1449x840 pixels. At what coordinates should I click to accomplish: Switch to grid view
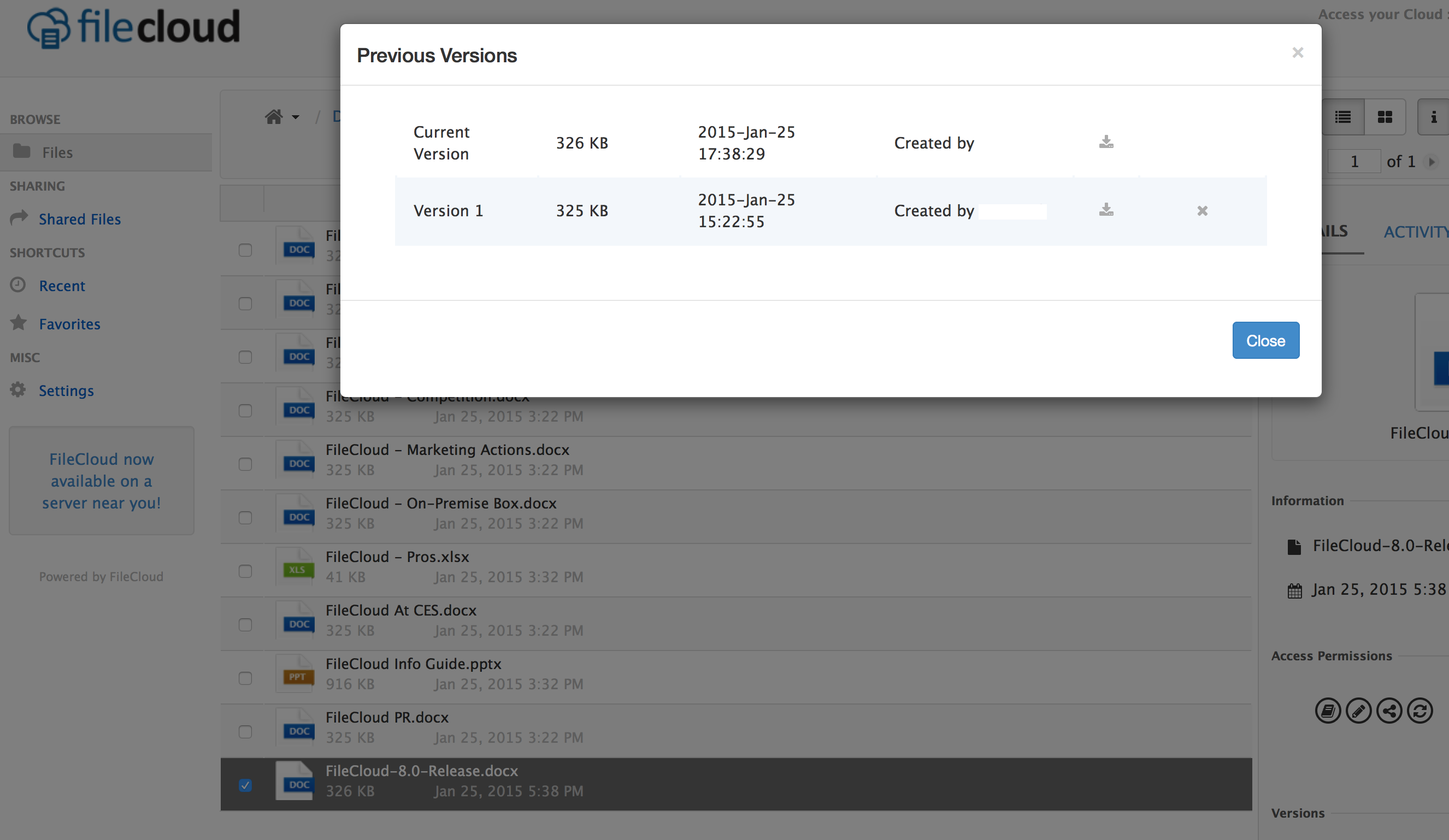coord(1385,117)
